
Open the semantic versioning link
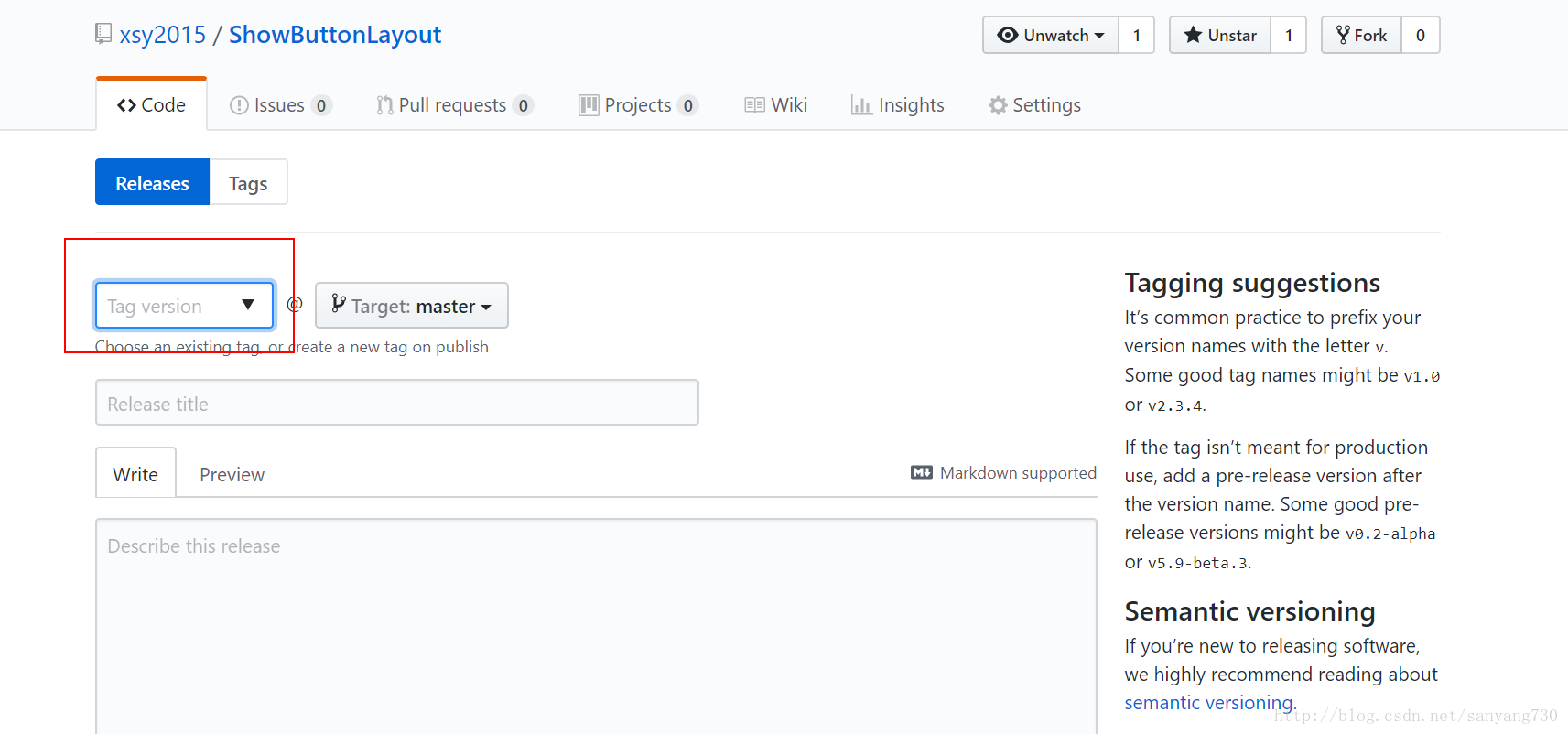[1209, 703]
